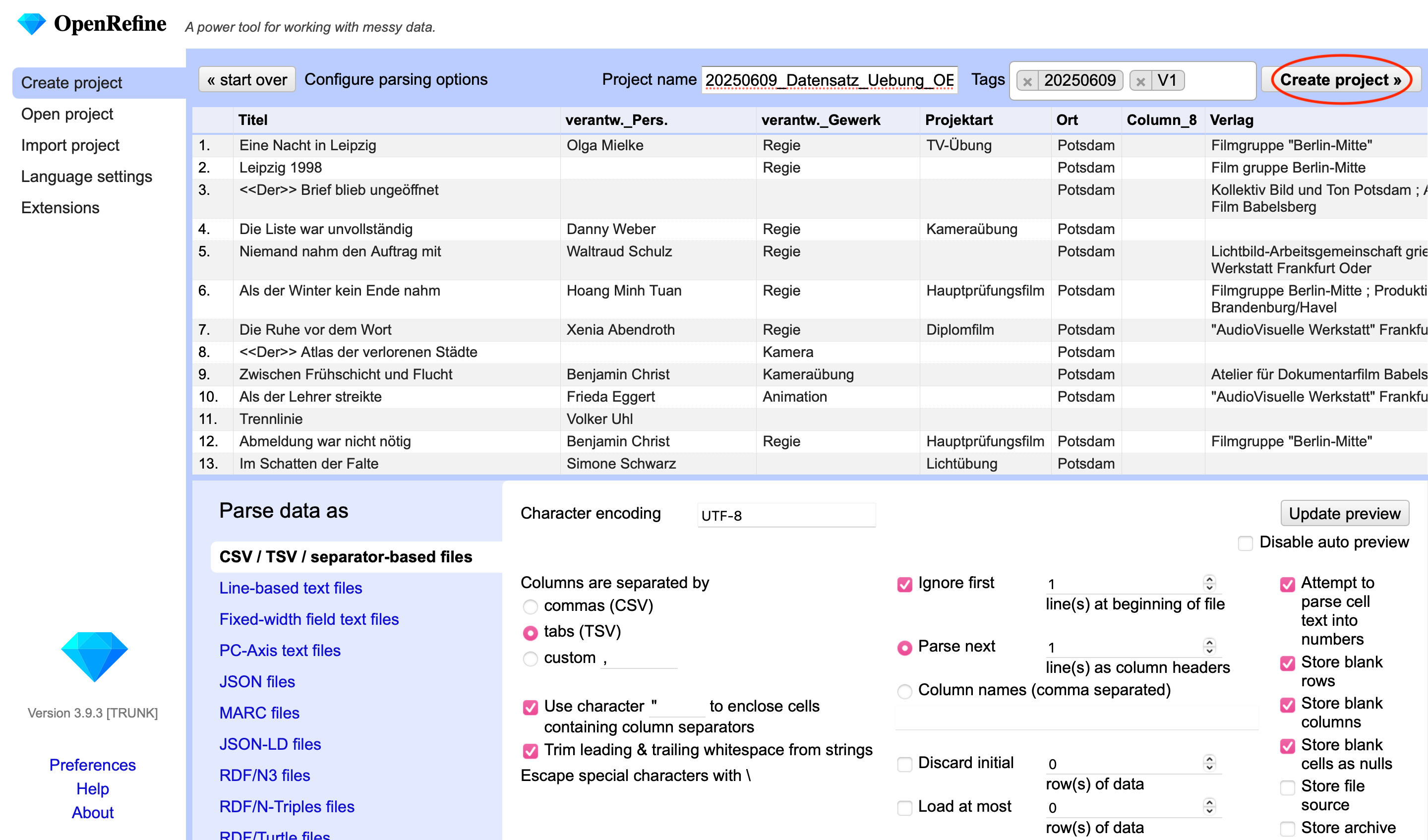
Task: Click Create project button
Action: pyautogui.click(x=1341, y=80)
